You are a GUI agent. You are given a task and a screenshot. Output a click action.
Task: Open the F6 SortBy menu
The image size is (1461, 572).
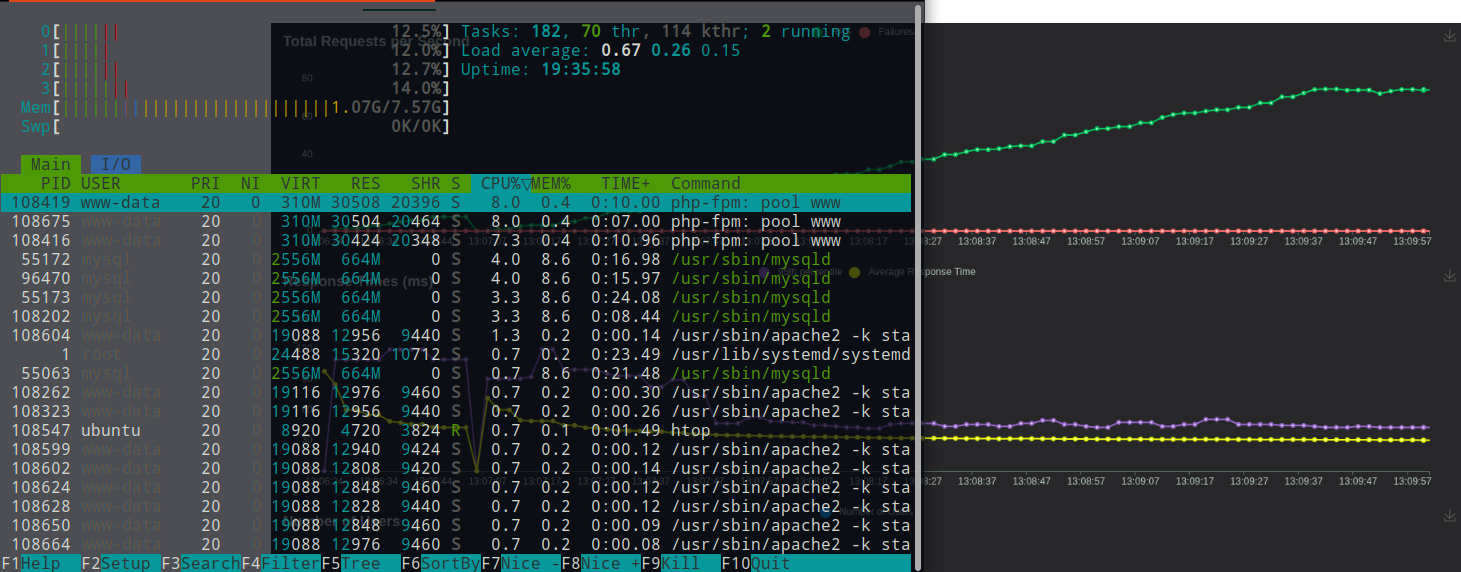[x=441, y=563]
